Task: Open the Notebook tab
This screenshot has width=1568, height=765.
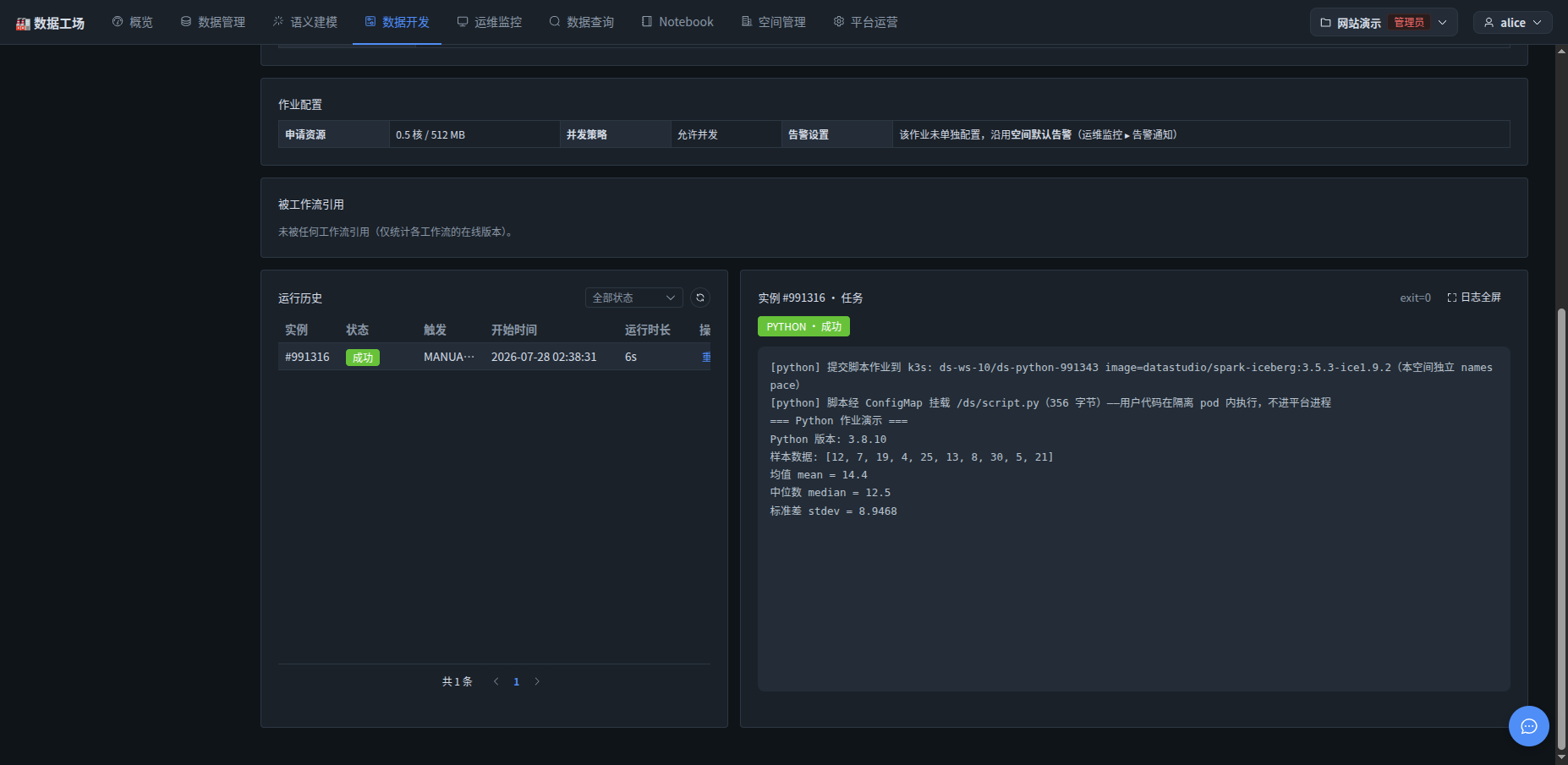Action: (x=677, y=22)
